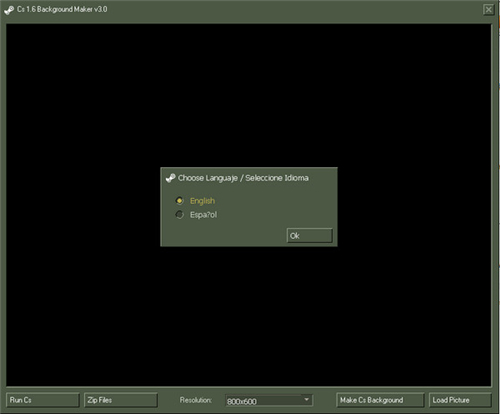The width and height of the screenshot is (500, 414).
Task: Click the Steam icon in language dialog
Action: (170, 178)
